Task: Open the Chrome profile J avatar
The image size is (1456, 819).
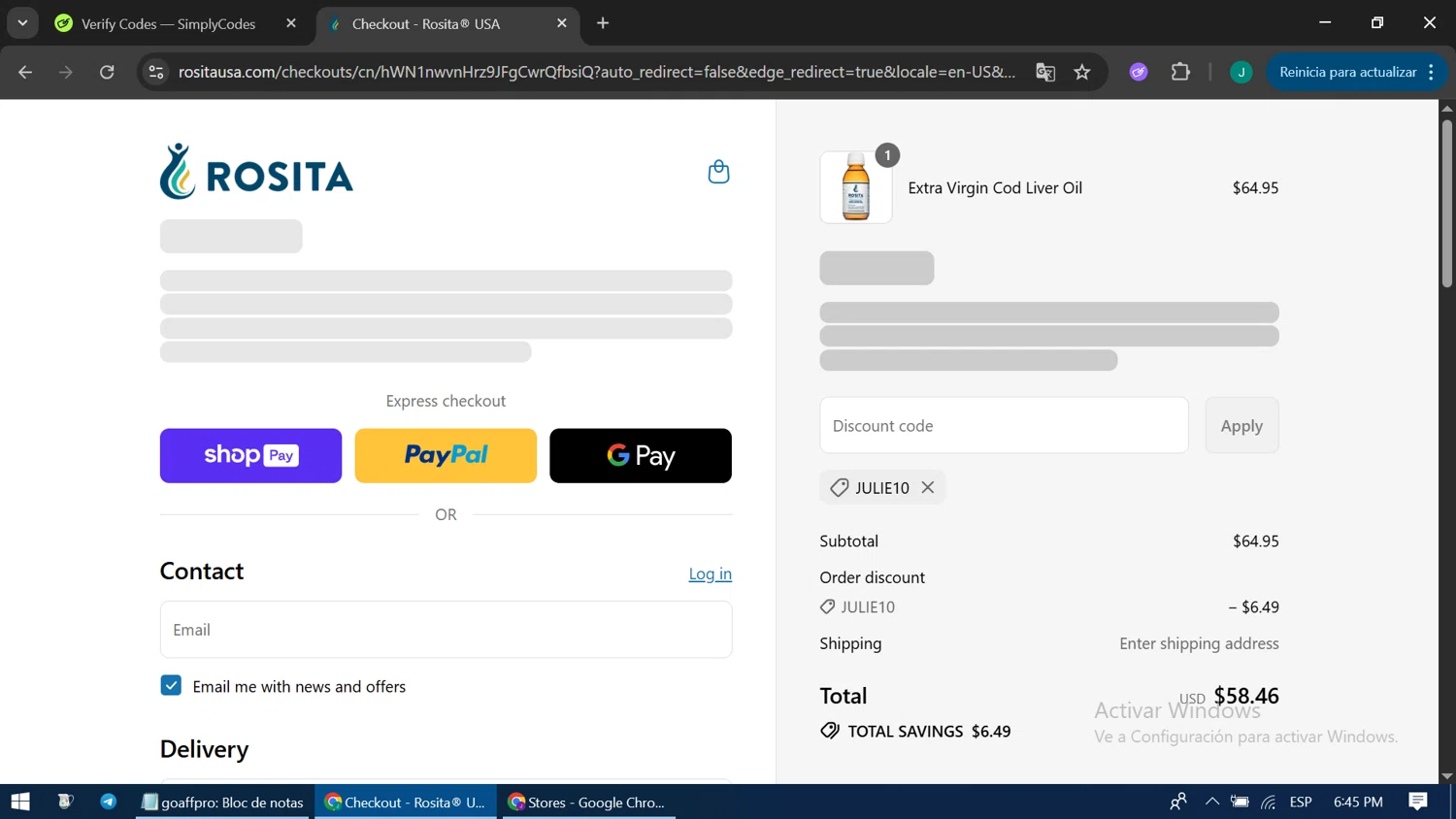Action: coord(1241,72)
